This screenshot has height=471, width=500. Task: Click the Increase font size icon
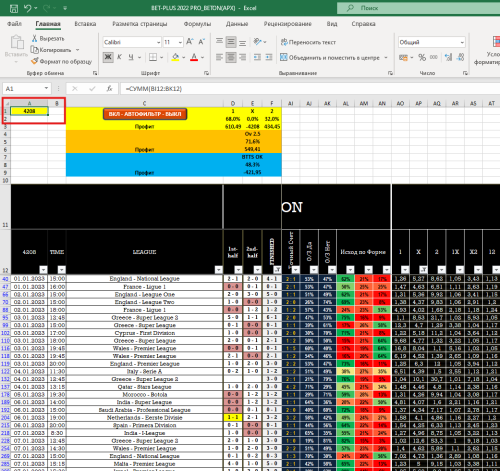[190, 42]
